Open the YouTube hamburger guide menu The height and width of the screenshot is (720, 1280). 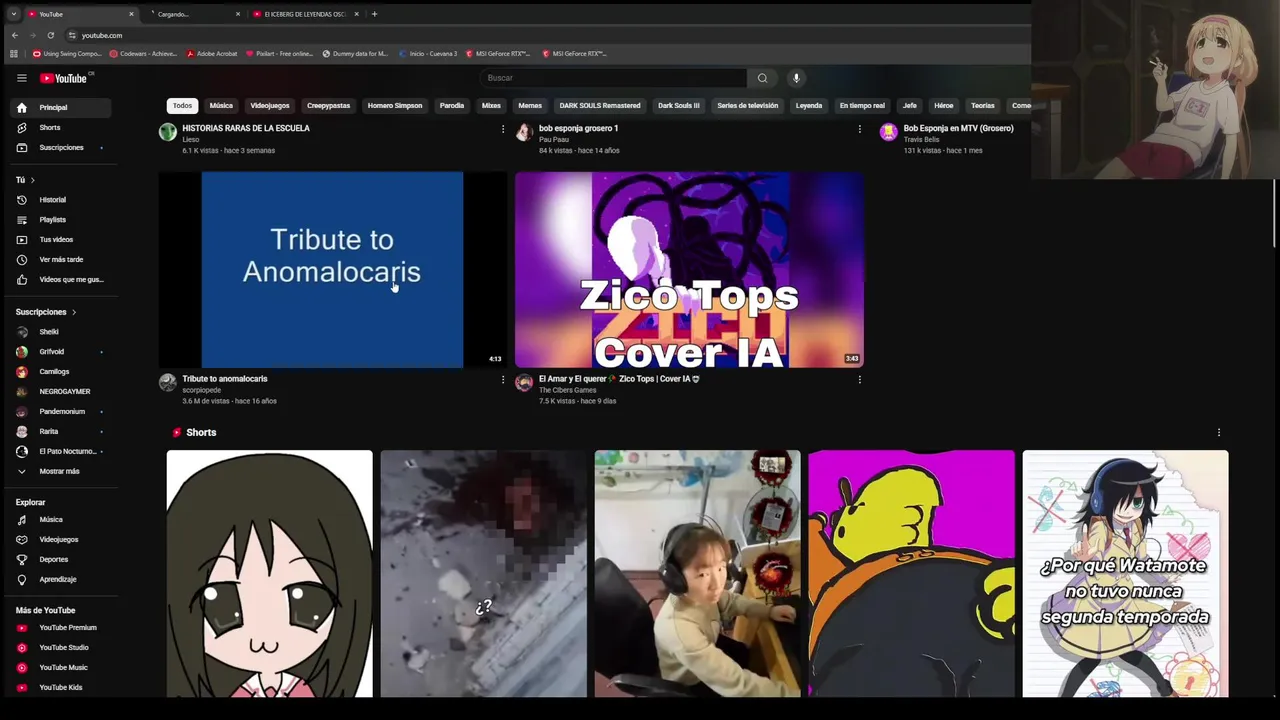[x=21, y=78]
